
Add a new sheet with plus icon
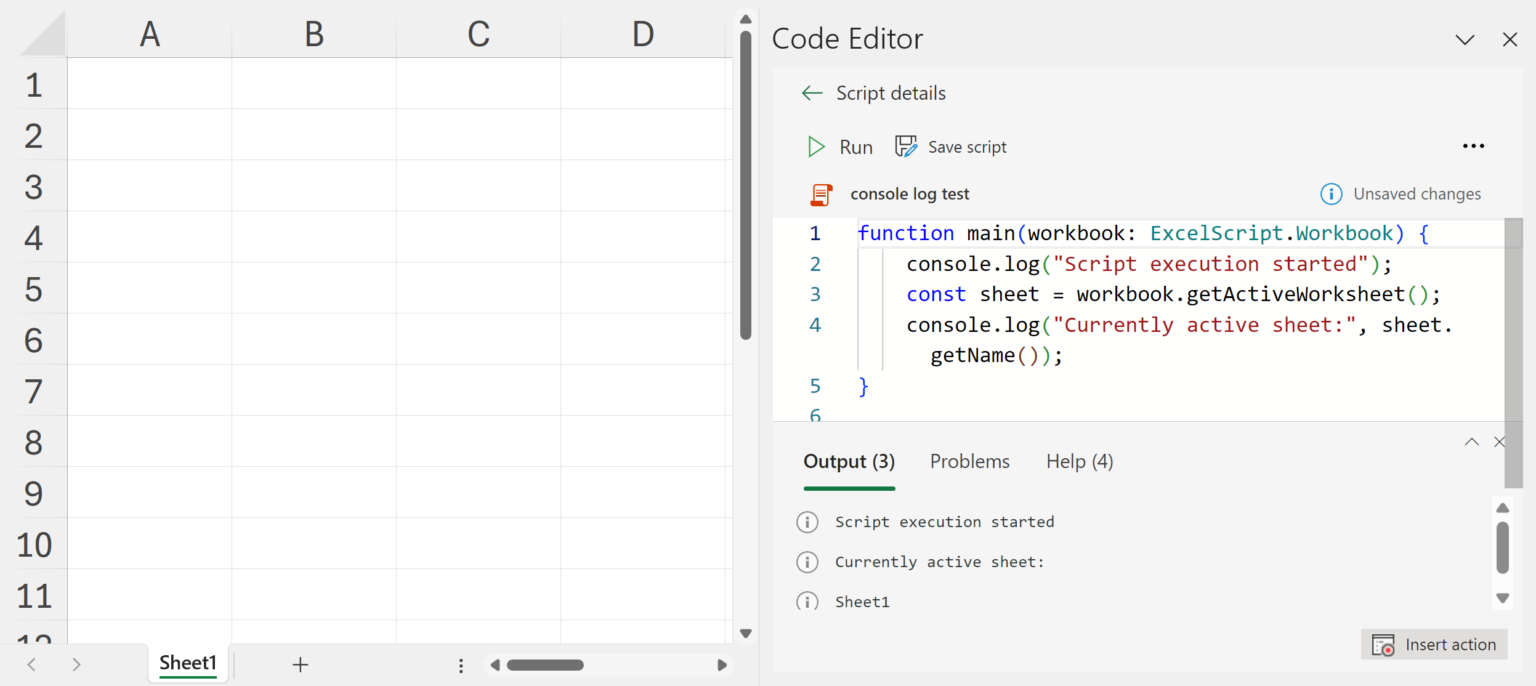pyautogui.click(x=300, y=664)
